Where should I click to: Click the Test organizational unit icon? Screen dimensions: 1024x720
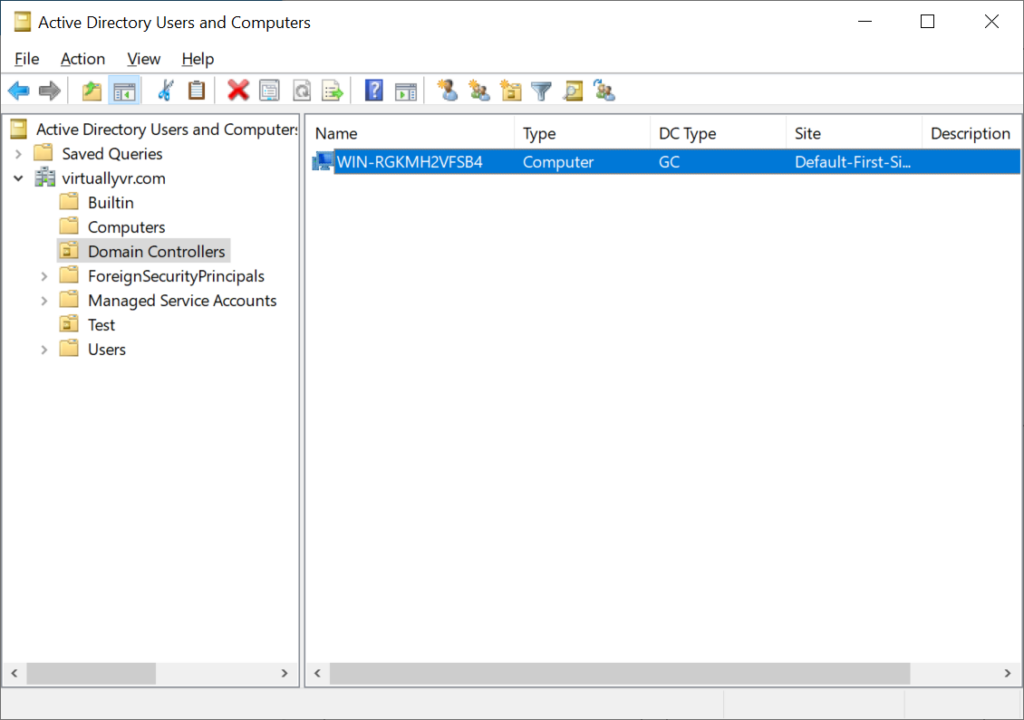tap(69, 325)
